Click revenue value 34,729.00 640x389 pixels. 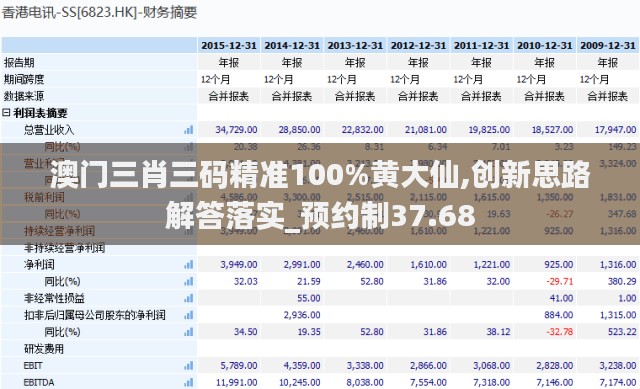[x=236, y=130]
